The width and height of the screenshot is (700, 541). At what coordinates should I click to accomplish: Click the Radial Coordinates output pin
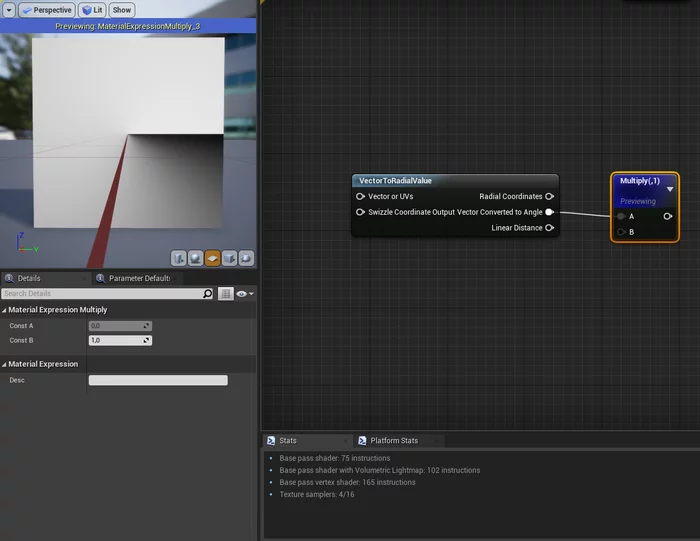(x=550, y=196)
